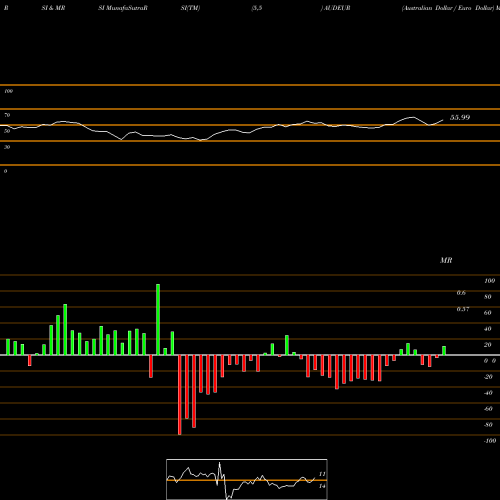This screenshot has width=500, height=500.
Task: Click the MR axis label -100
Action: click(x=490, y=441)
